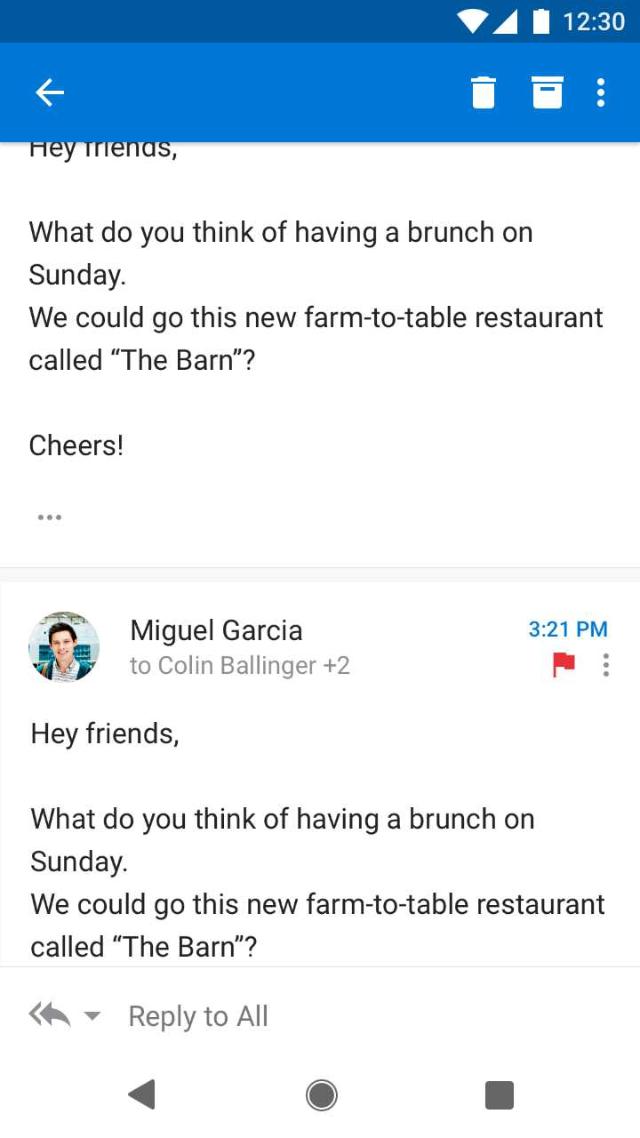The height and width of the screenshot is (1138, 640).
Task: Expand the recipient list showing Colin Ballinger +2
Action: click(240, 665)
